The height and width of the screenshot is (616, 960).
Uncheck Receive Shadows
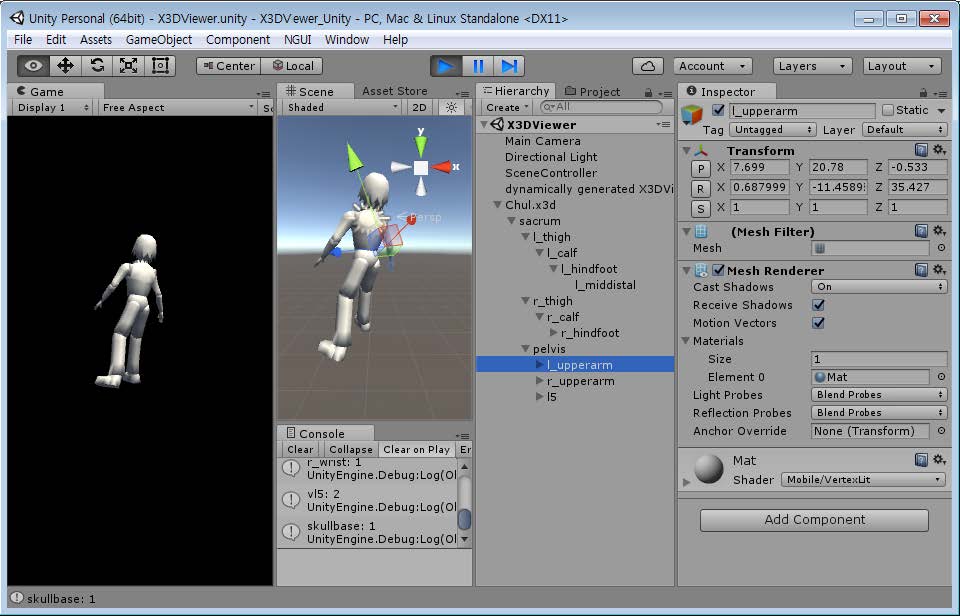tap(818, 304)
